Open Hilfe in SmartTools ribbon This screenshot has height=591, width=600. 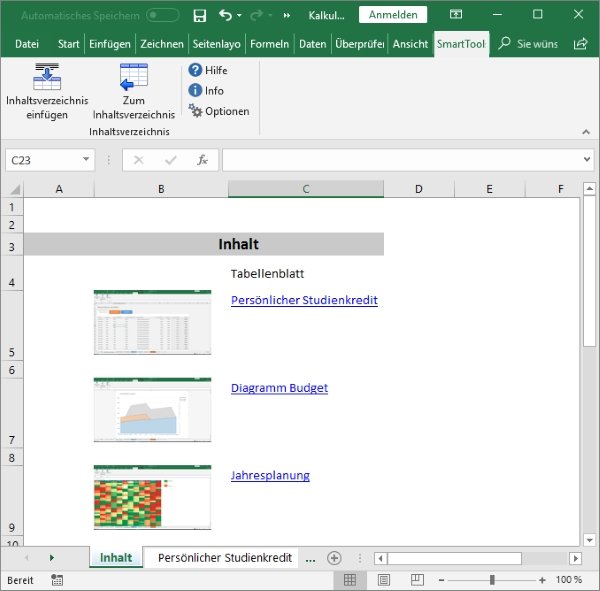208,70
